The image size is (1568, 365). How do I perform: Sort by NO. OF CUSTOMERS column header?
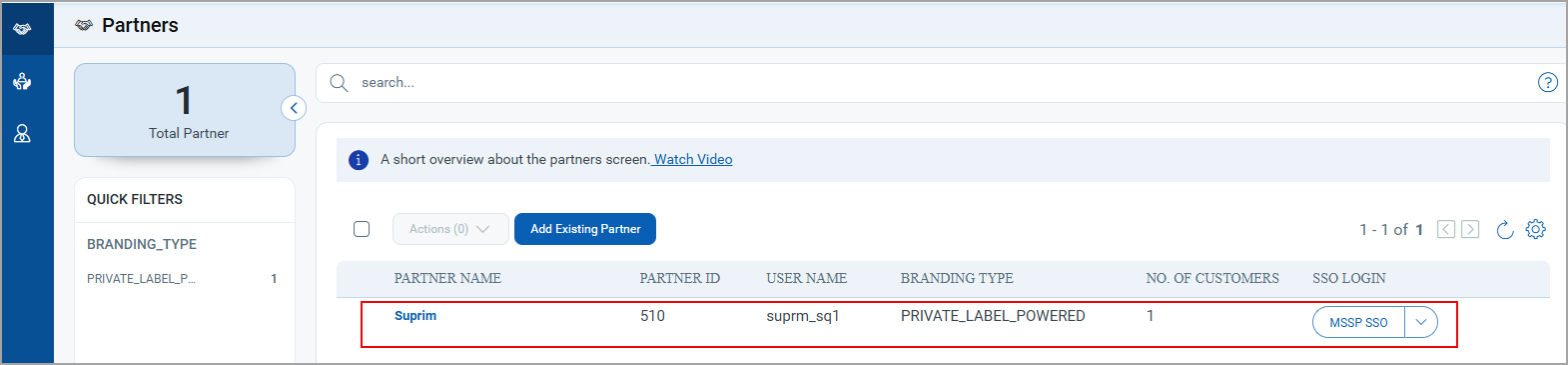coord(1212,278)
